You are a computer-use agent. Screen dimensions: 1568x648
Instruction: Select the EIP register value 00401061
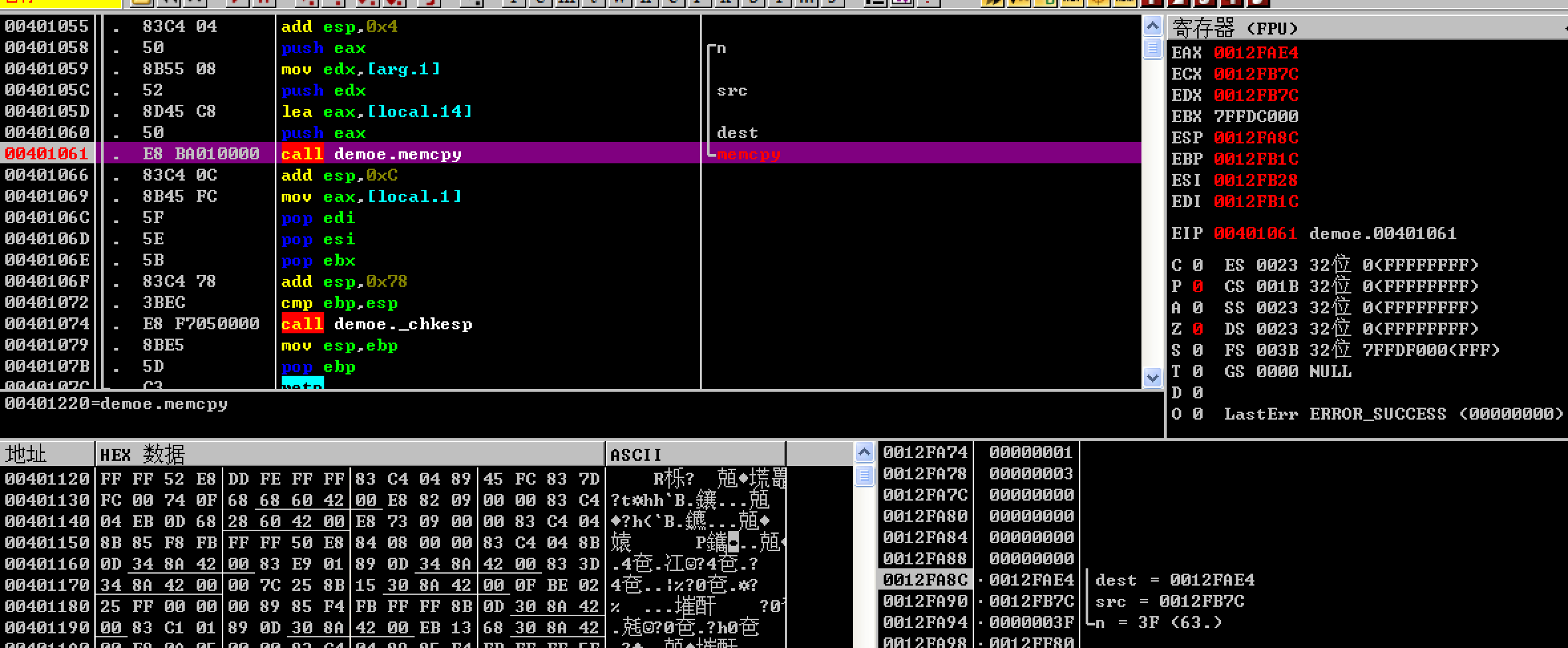[1254, 233]
